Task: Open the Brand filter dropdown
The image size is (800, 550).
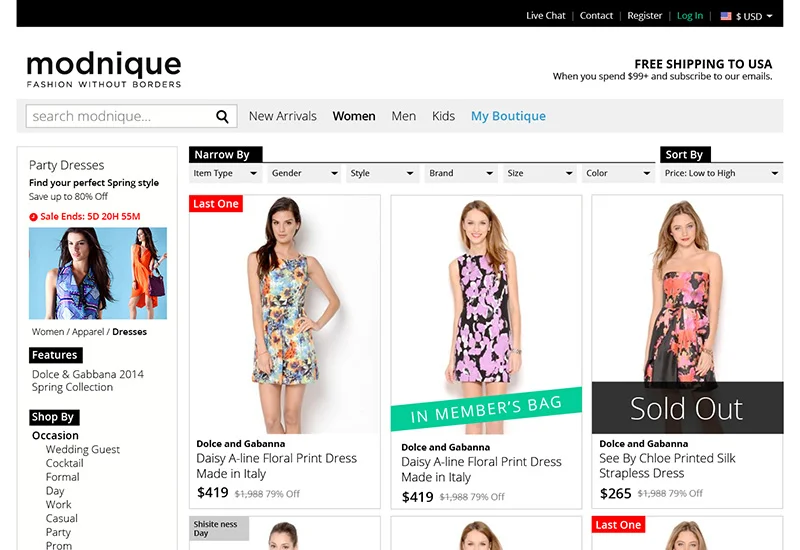Action: [x=461, y=173]
